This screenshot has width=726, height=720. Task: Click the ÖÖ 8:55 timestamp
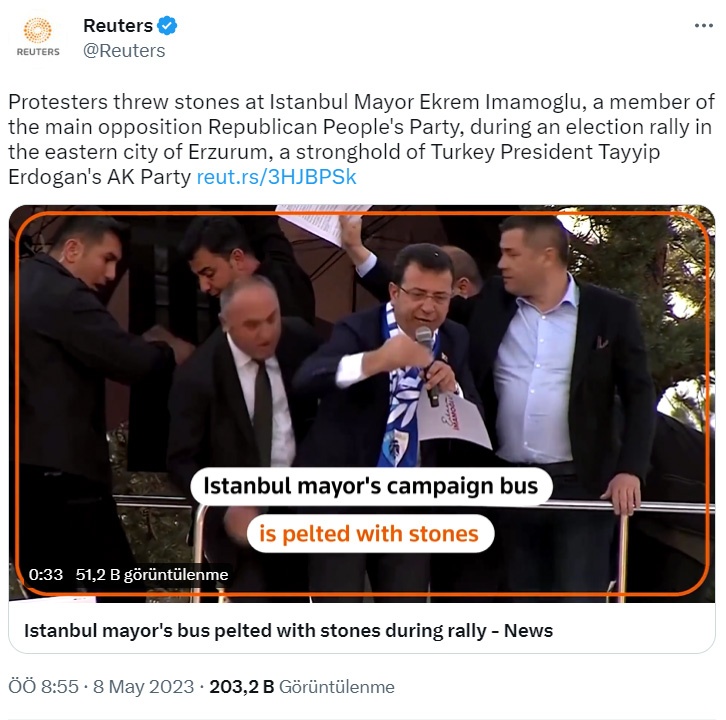tap(45, 687)
